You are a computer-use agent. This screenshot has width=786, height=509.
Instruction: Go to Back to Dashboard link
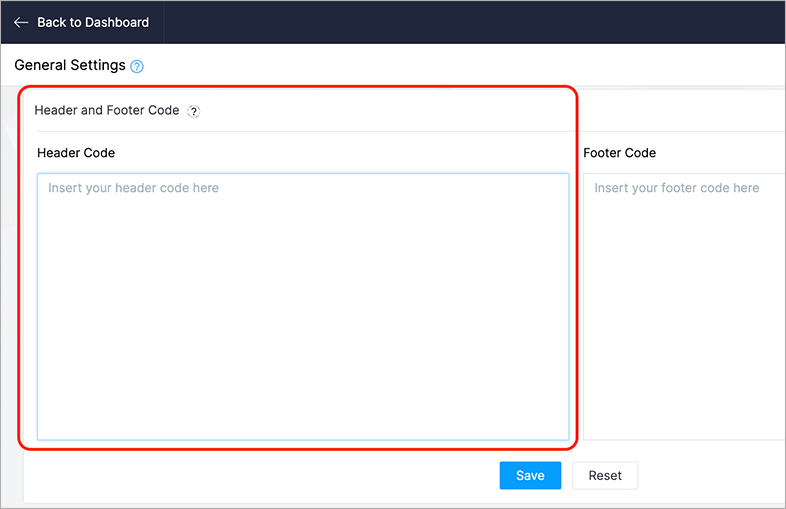click(92, 22)
